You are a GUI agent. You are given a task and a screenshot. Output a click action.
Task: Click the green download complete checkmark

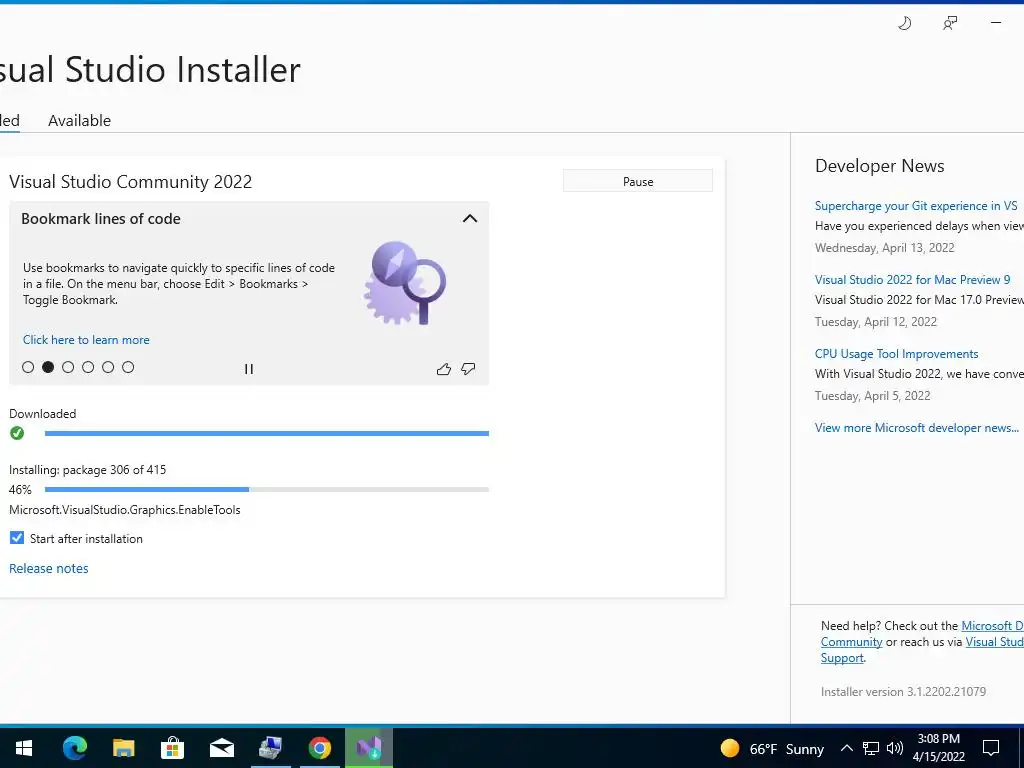(17, 433)
